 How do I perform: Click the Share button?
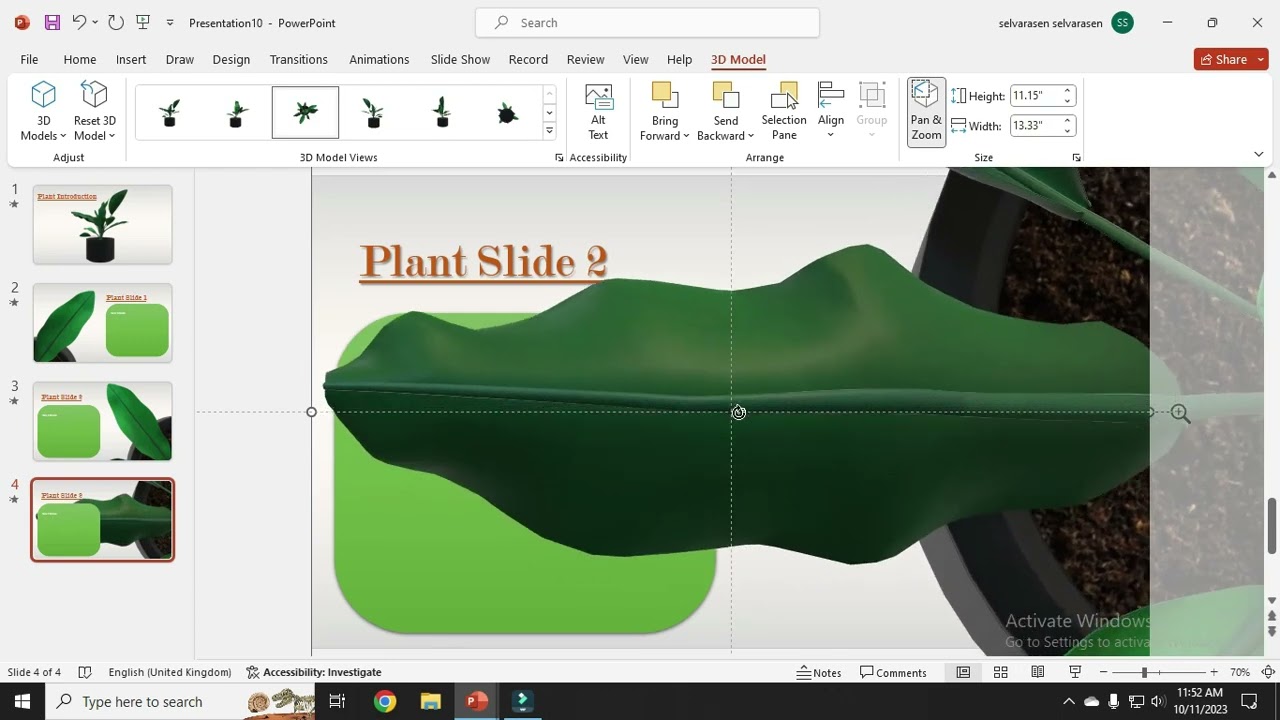(x=1231, y=59)
